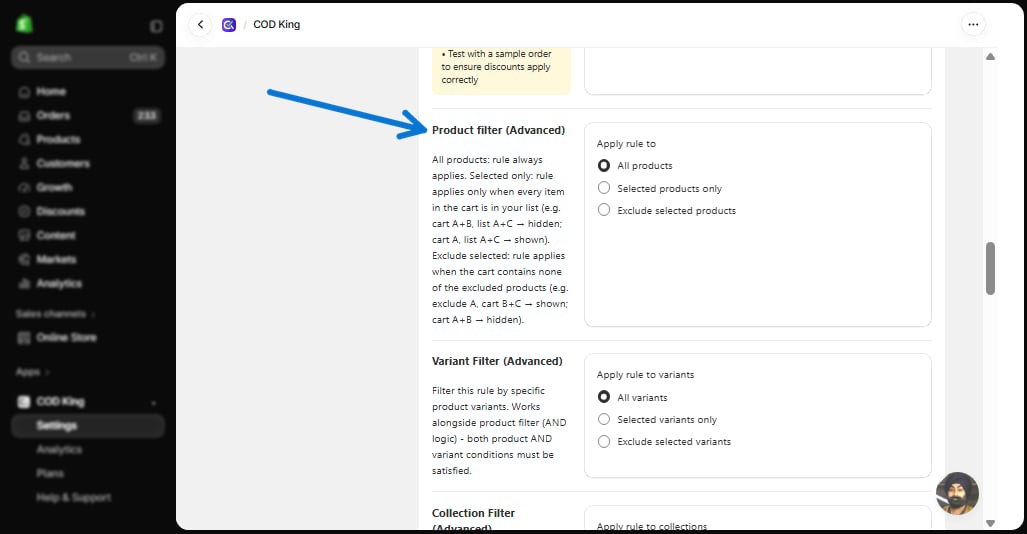The width and height of the screenshot is (1027, 534).
Task: Open COD King Settings submenu item
Action: pos(88,426)
